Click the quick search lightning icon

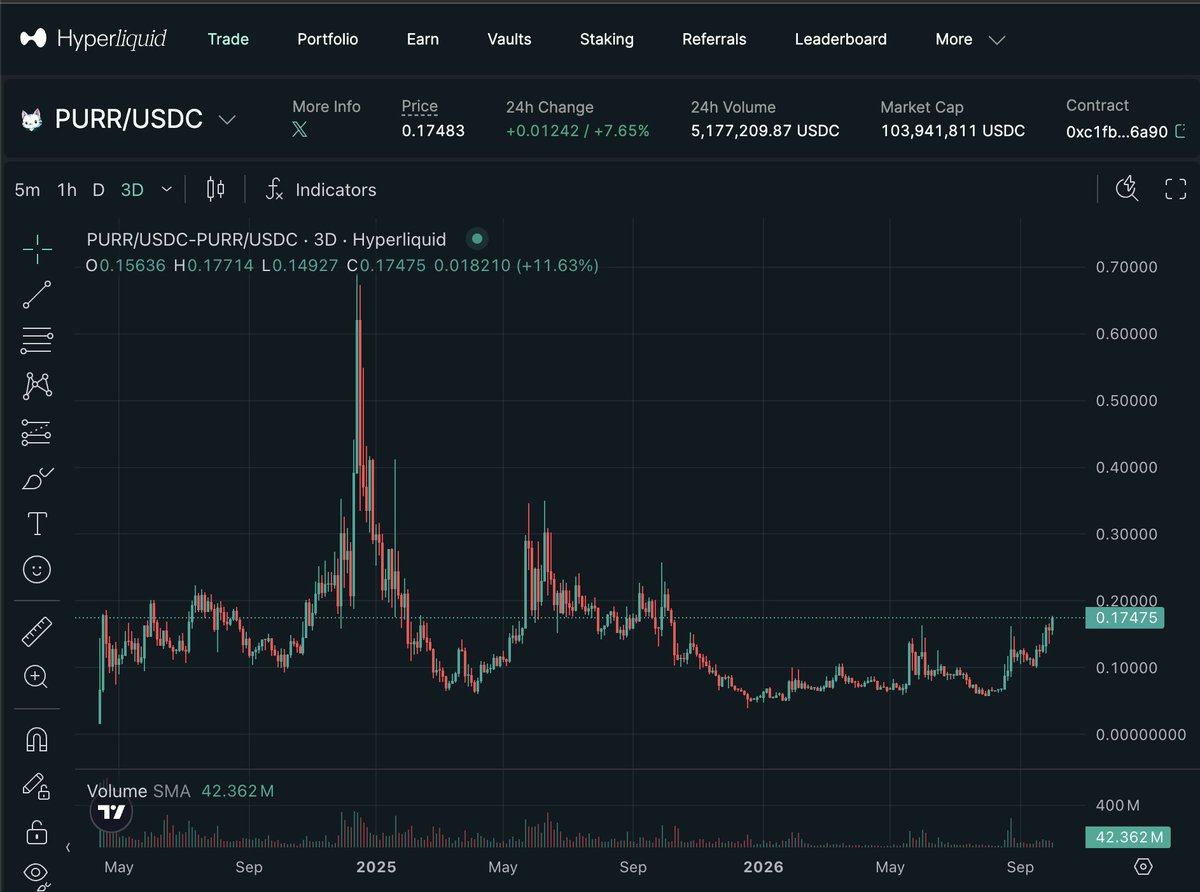(1127, 189)
